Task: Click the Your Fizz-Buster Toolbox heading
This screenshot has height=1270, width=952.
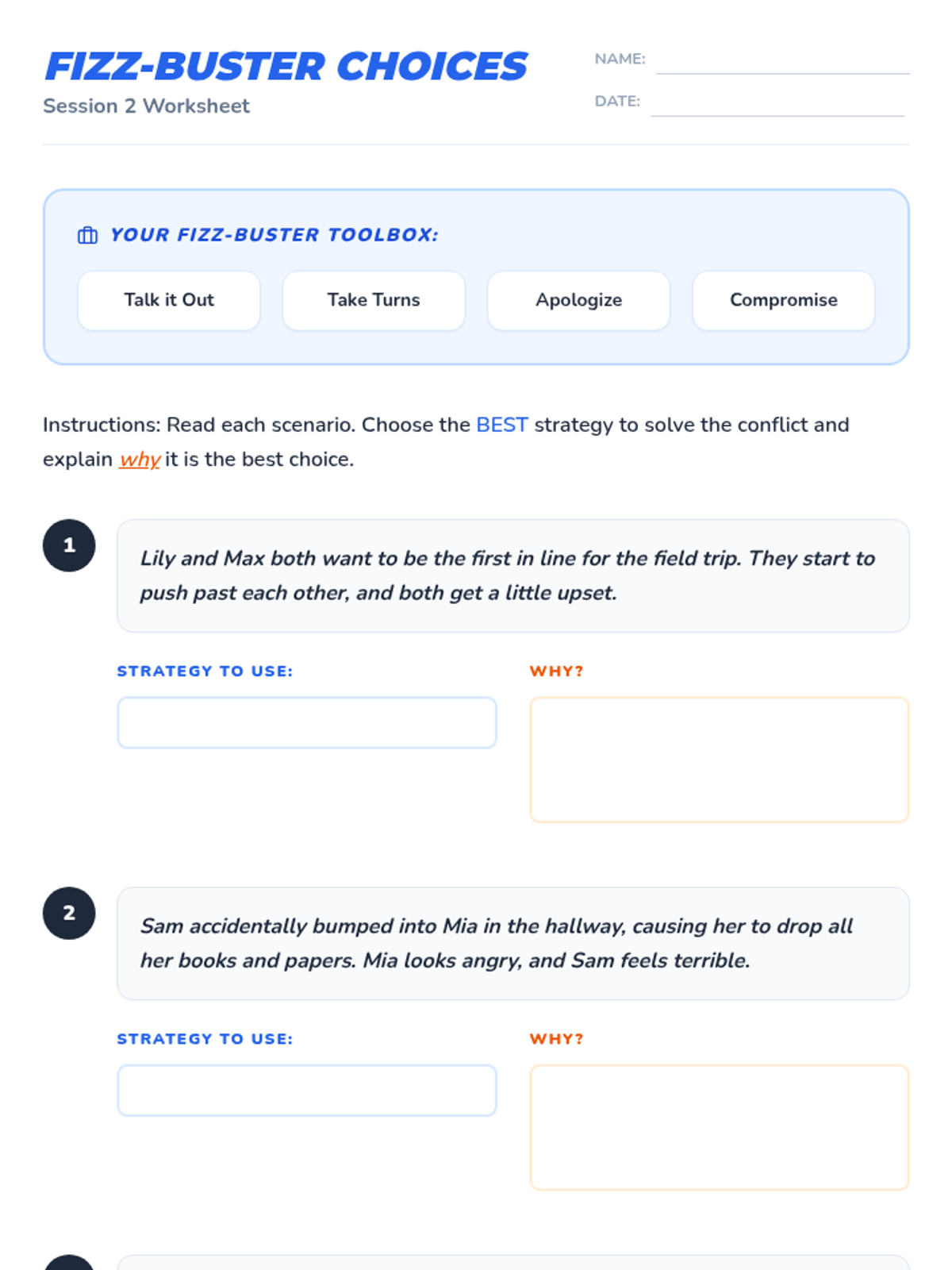Action: pos(274,235)
